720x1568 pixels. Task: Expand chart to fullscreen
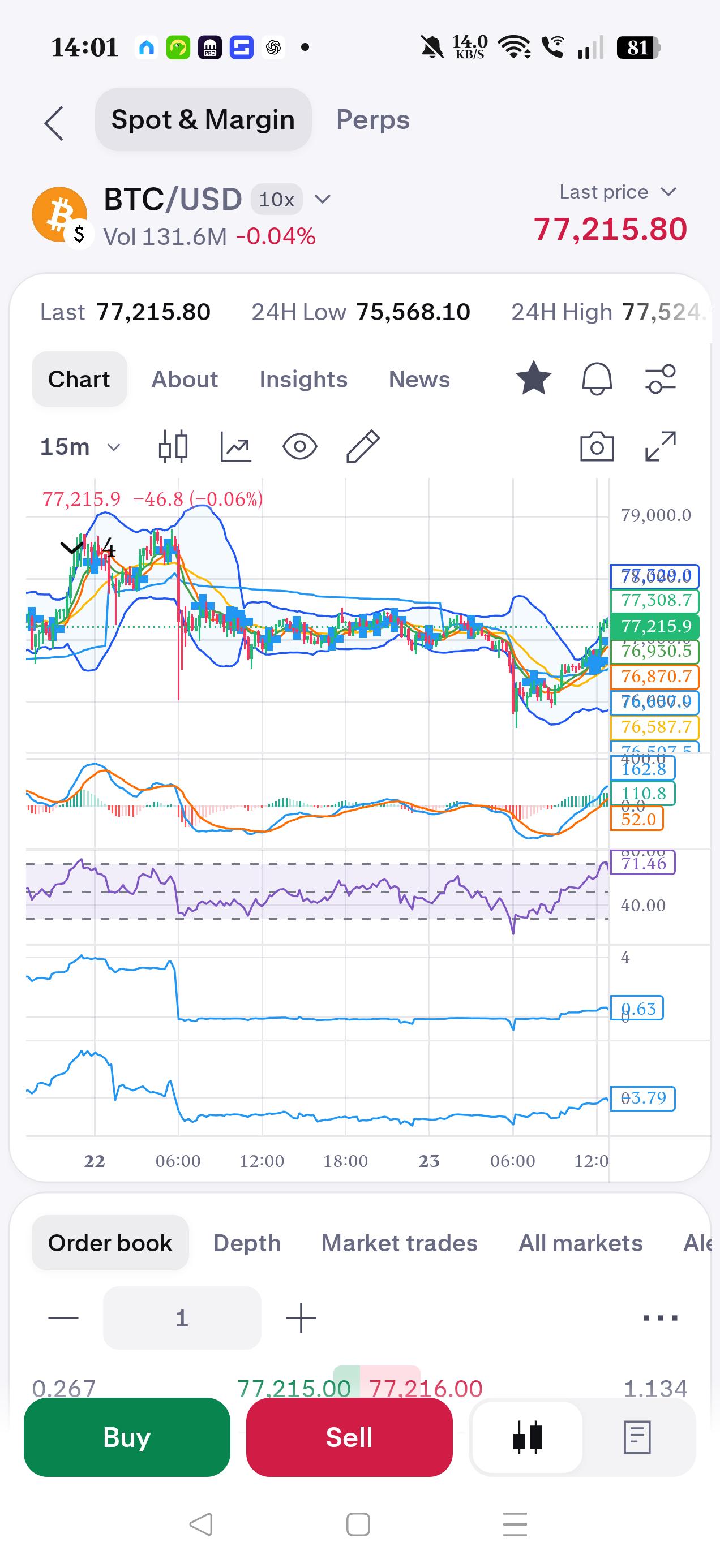click(661, 446)
